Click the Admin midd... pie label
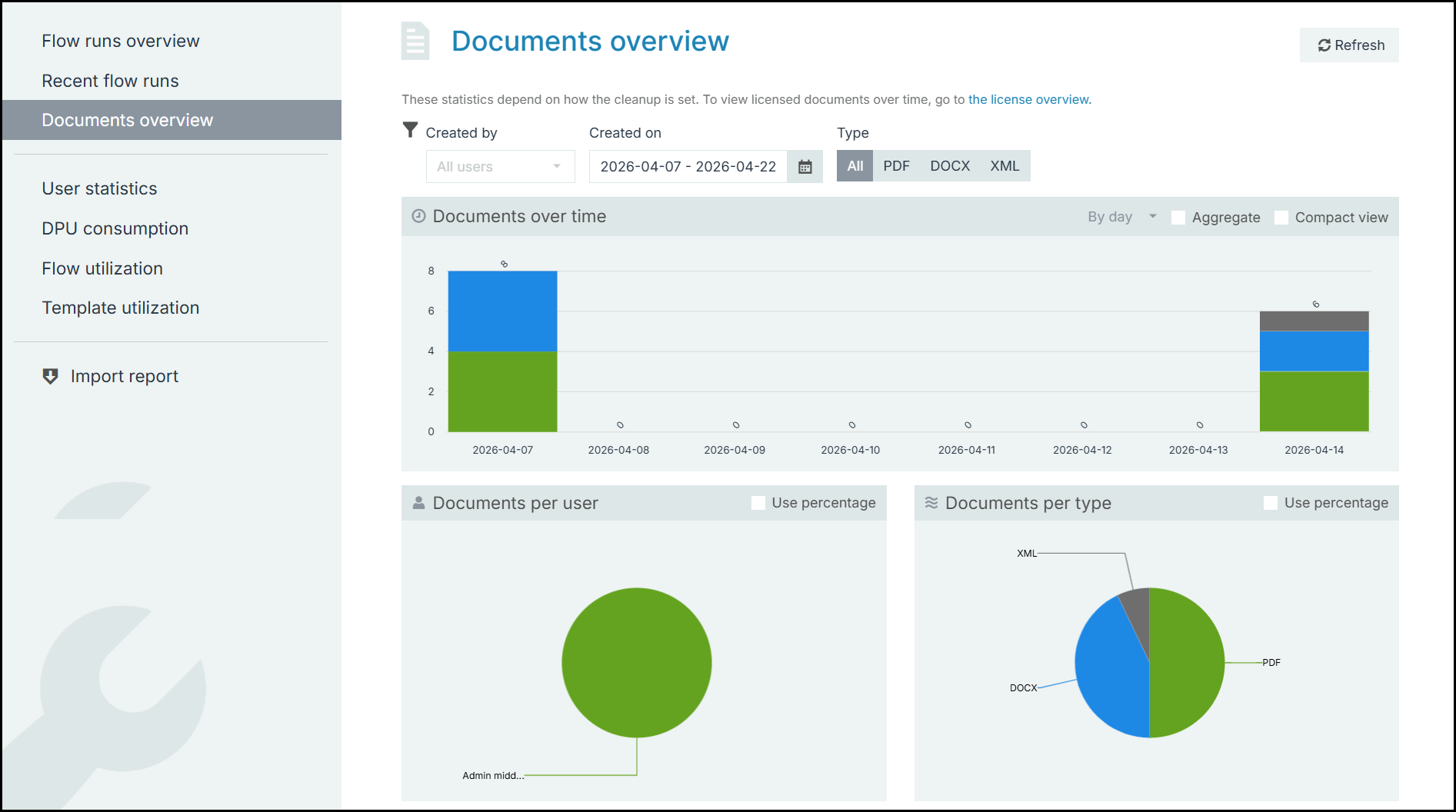The width and height of the screenshot is (1456, 812). (x=493, y=776)
